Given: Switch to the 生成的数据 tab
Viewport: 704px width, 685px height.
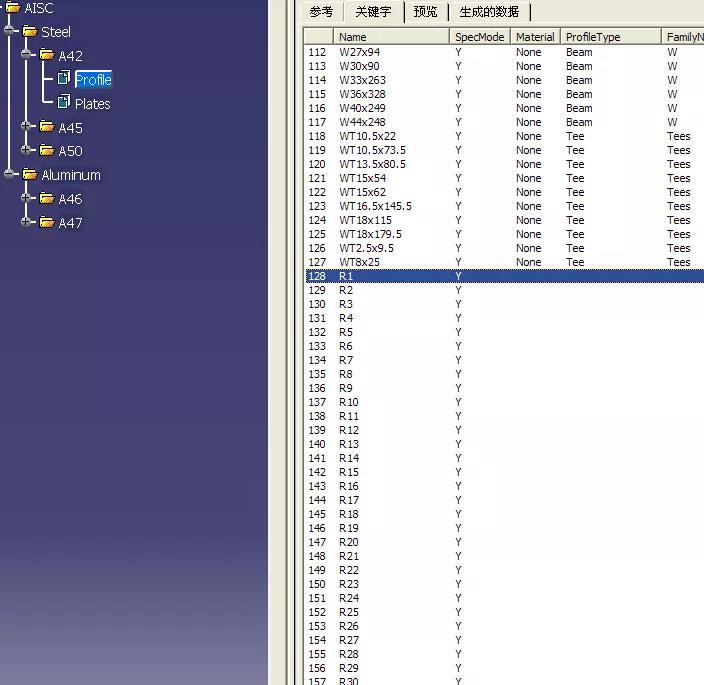Looking at the screenshot, I should pos(489,12).
